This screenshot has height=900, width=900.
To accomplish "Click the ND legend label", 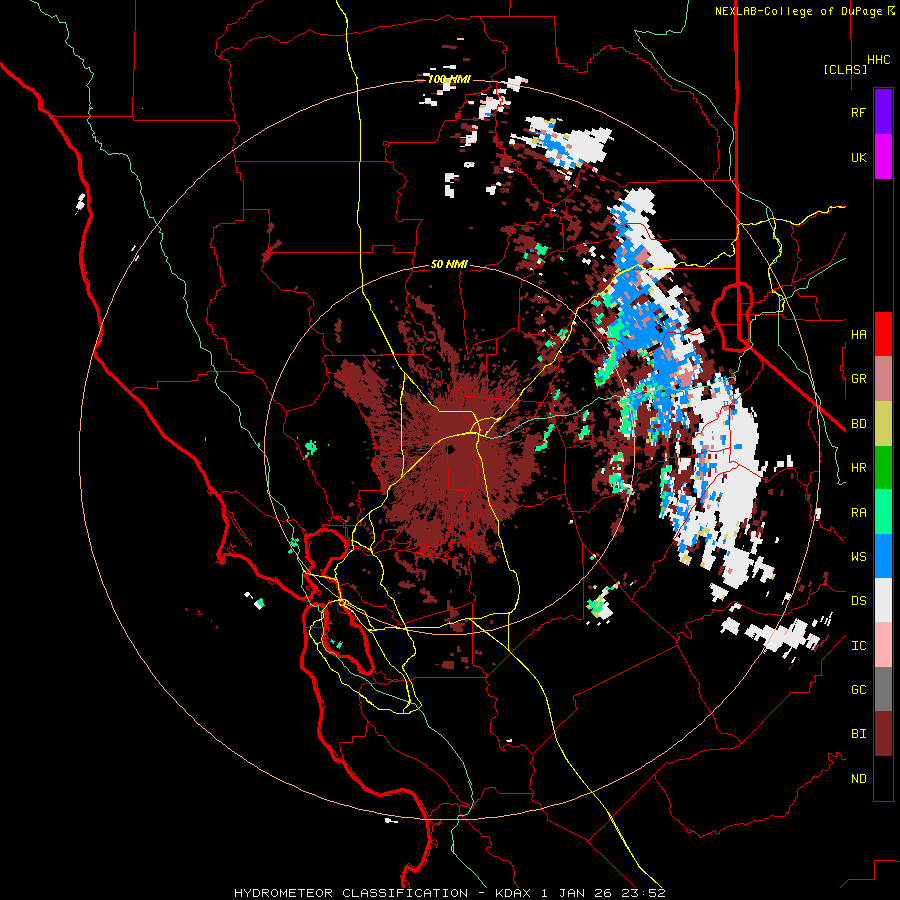I will coord(858,779).
